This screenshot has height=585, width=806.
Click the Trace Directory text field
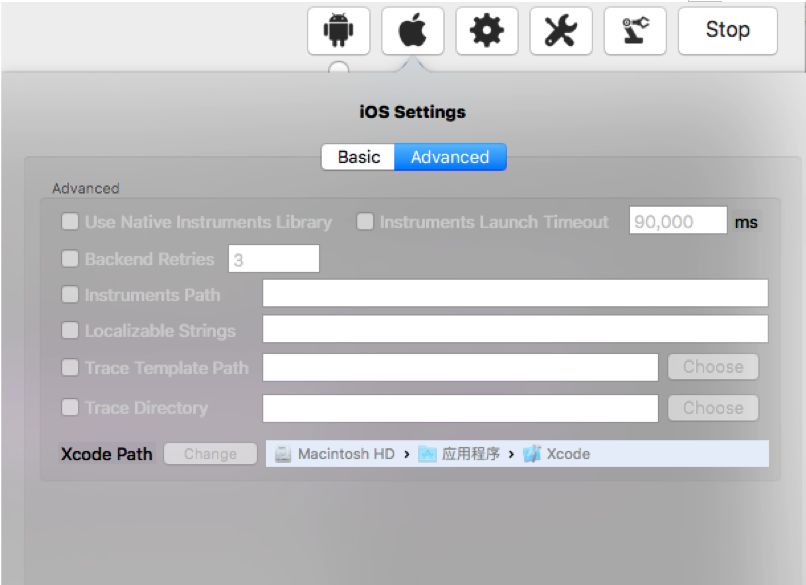tap(460, 409)
